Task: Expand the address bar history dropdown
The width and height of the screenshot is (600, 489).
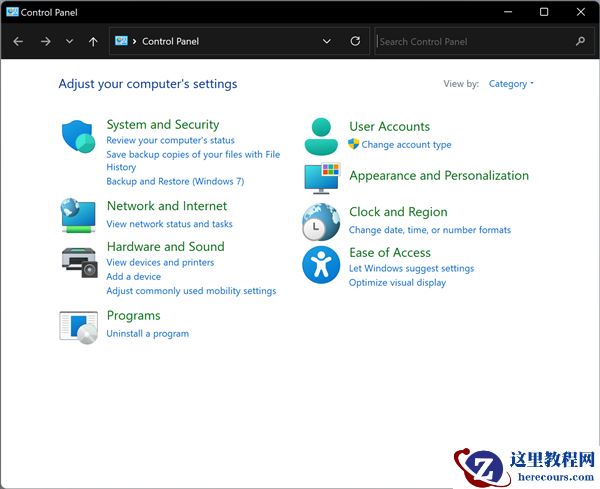Action: 327,42
